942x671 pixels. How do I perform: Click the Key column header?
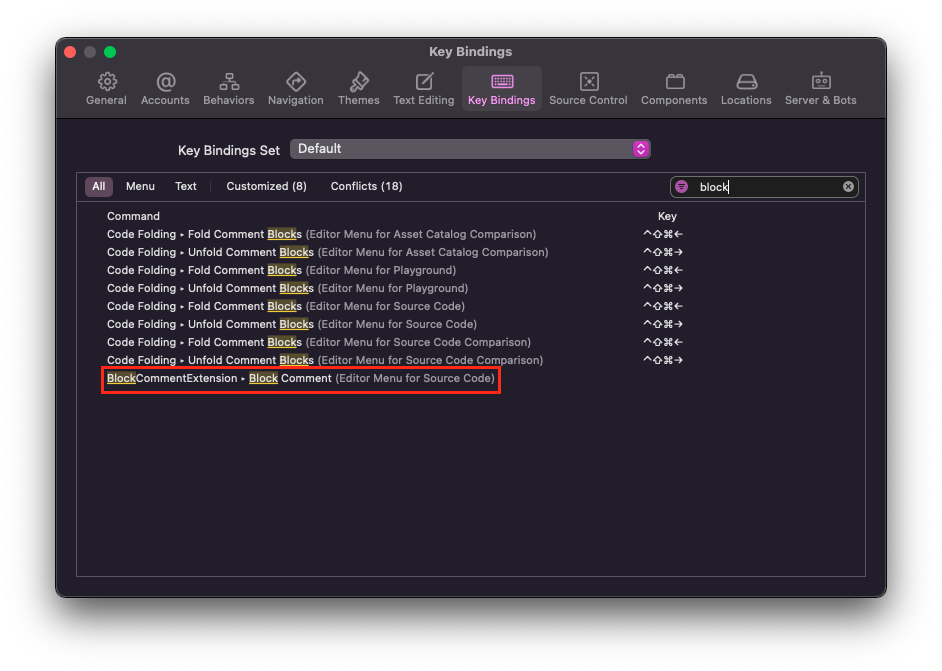[x=667, y=216]
